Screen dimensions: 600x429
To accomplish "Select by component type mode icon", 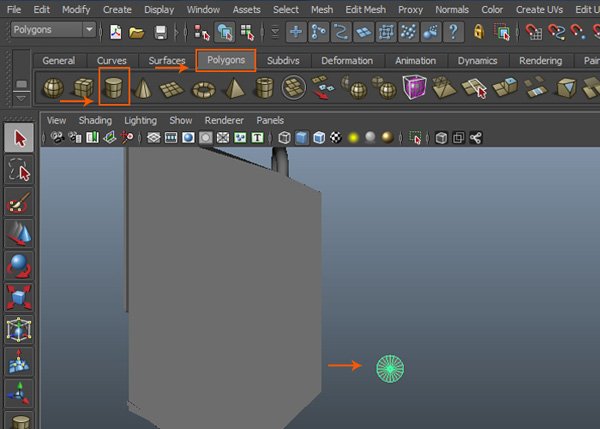I will click(248, 33).
